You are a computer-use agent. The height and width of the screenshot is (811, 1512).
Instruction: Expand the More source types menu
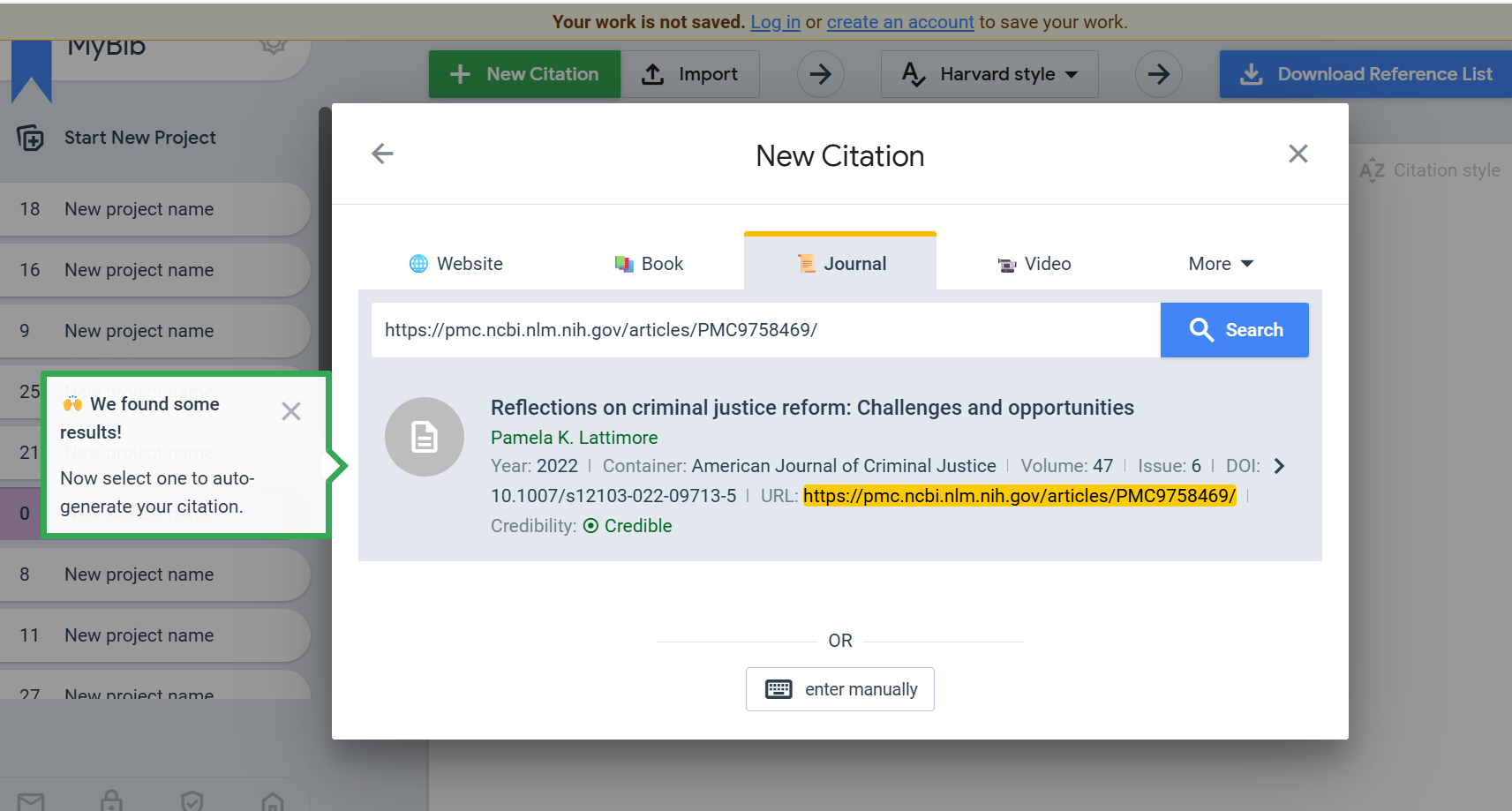point(1220,264)
